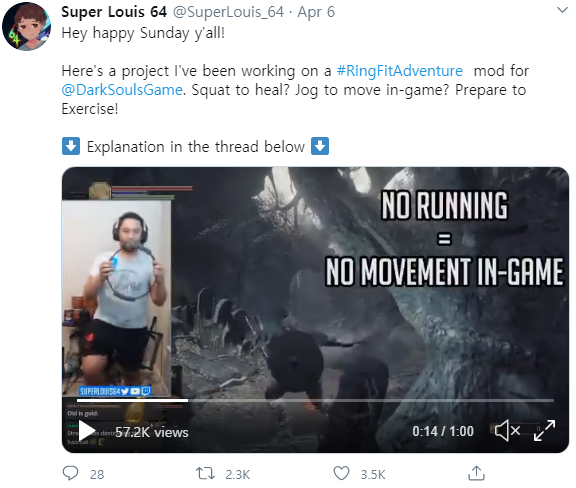Viewport: 576px width, 488px height.
Task: Play the video with the triangle button
Action: [x=86, y=431]
